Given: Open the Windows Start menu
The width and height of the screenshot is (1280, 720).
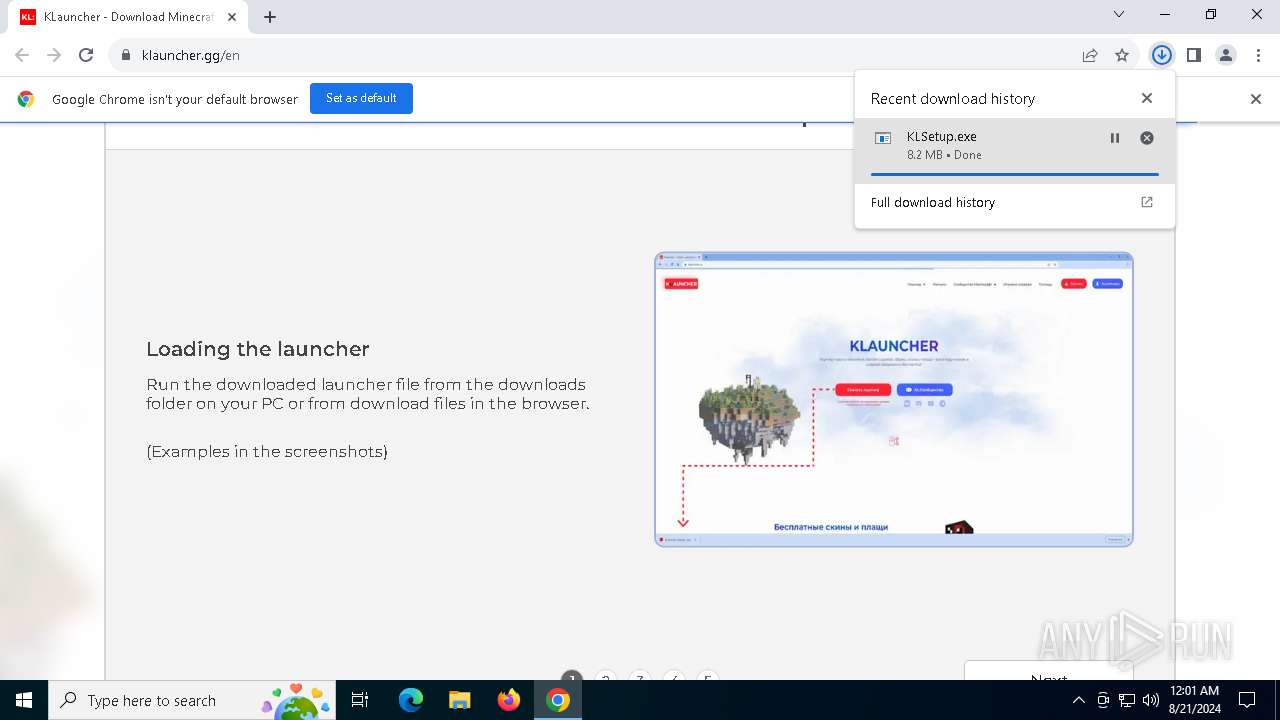Looking at the screenshot, I should point(24,700).
